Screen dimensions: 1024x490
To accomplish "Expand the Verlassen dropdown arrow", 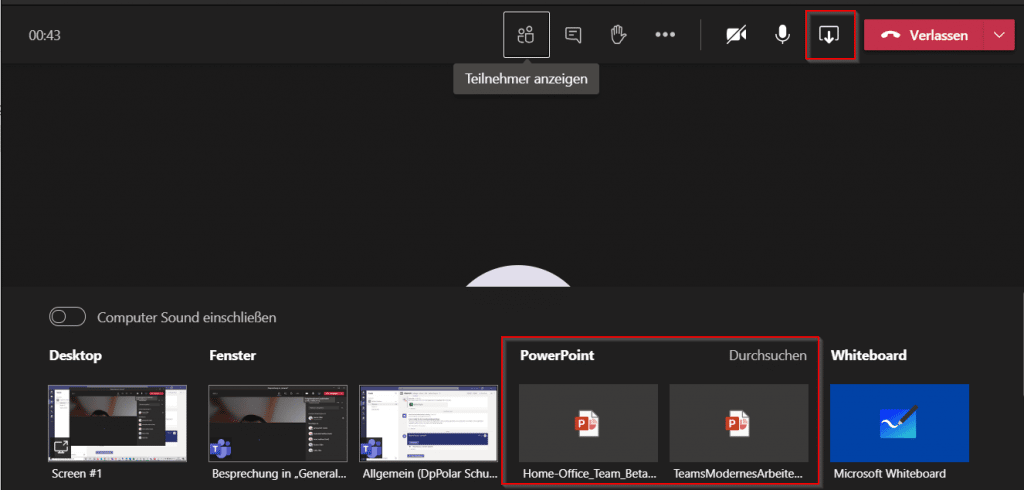I will [x=1000, y=35].
